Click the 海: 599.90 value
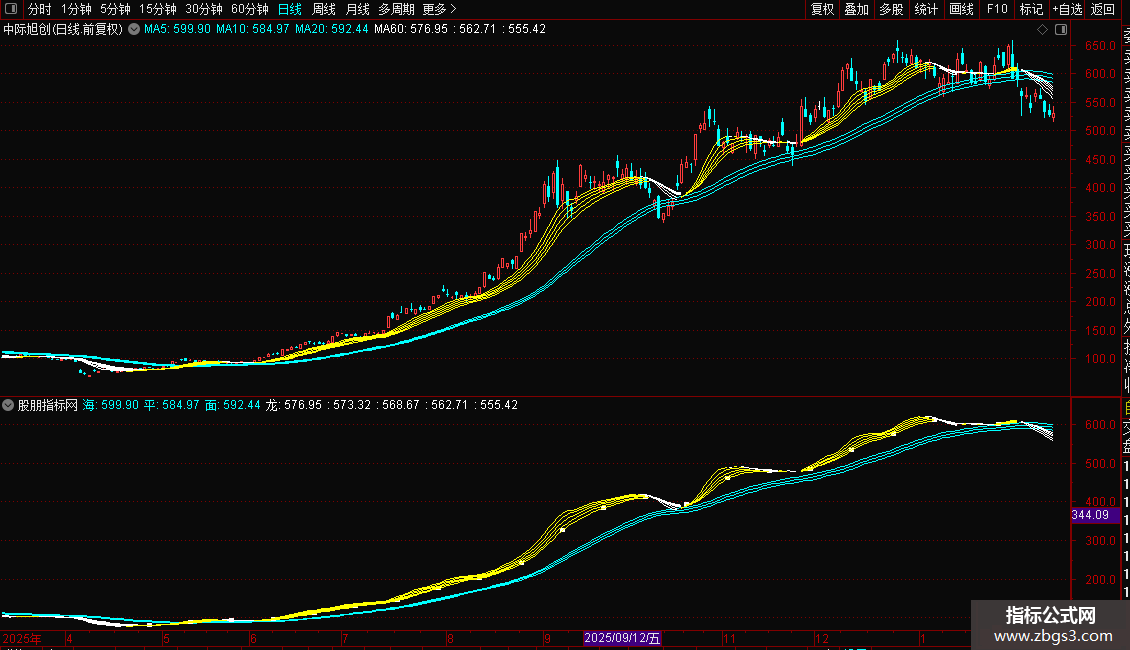The height and width of the screenshot is (650, 1130). point(110,405)
